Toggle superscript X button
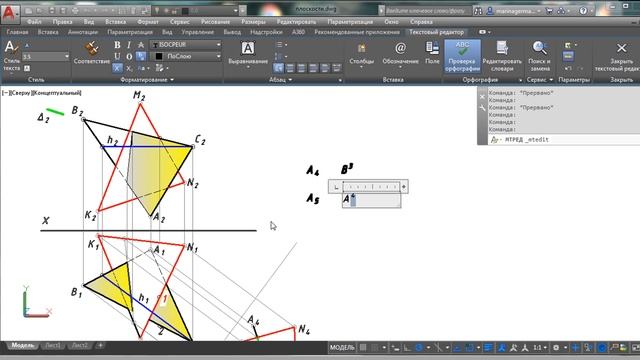The image size is (640, 360). point(117,68)
